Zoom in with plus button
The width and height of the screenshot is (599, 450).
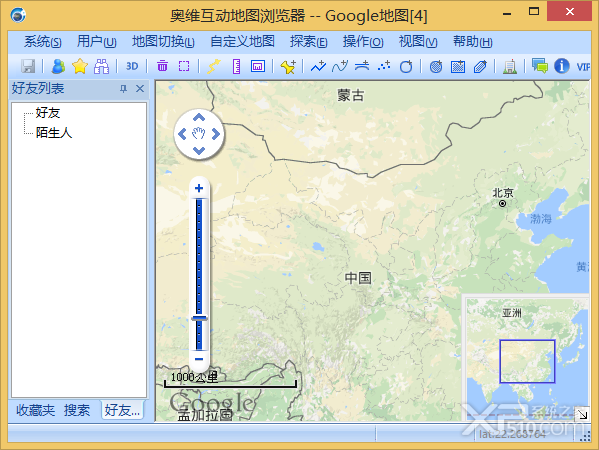pyautogui.click(x=199, y=188)
